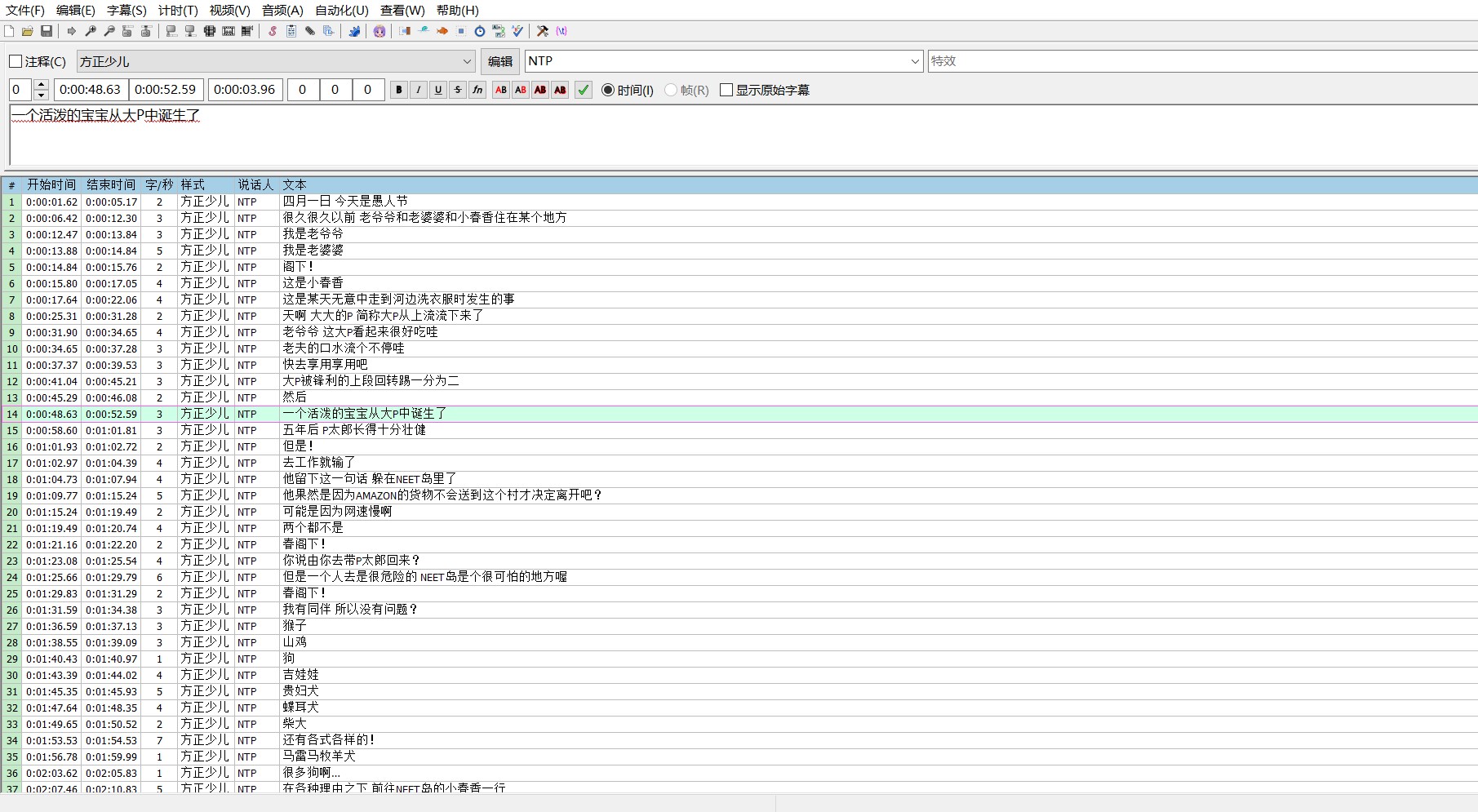Open Timing Post-Processor clock icon
The image size is (1478, 812).
pos(480,31)
